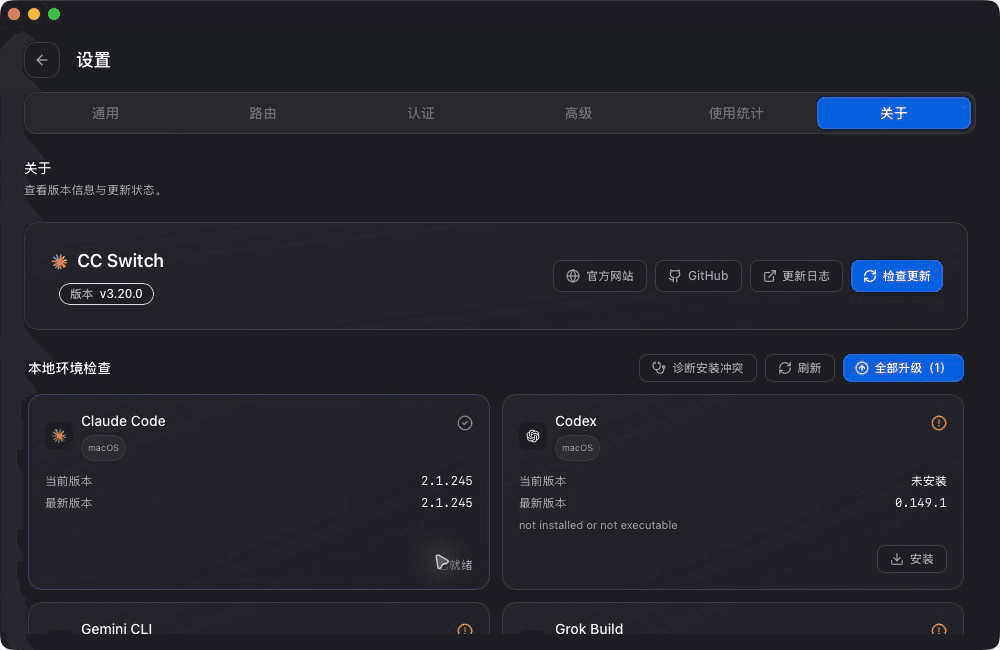1000x650 pixels.
Task: Select the 认证 tab
Action: tap(421, 113)
